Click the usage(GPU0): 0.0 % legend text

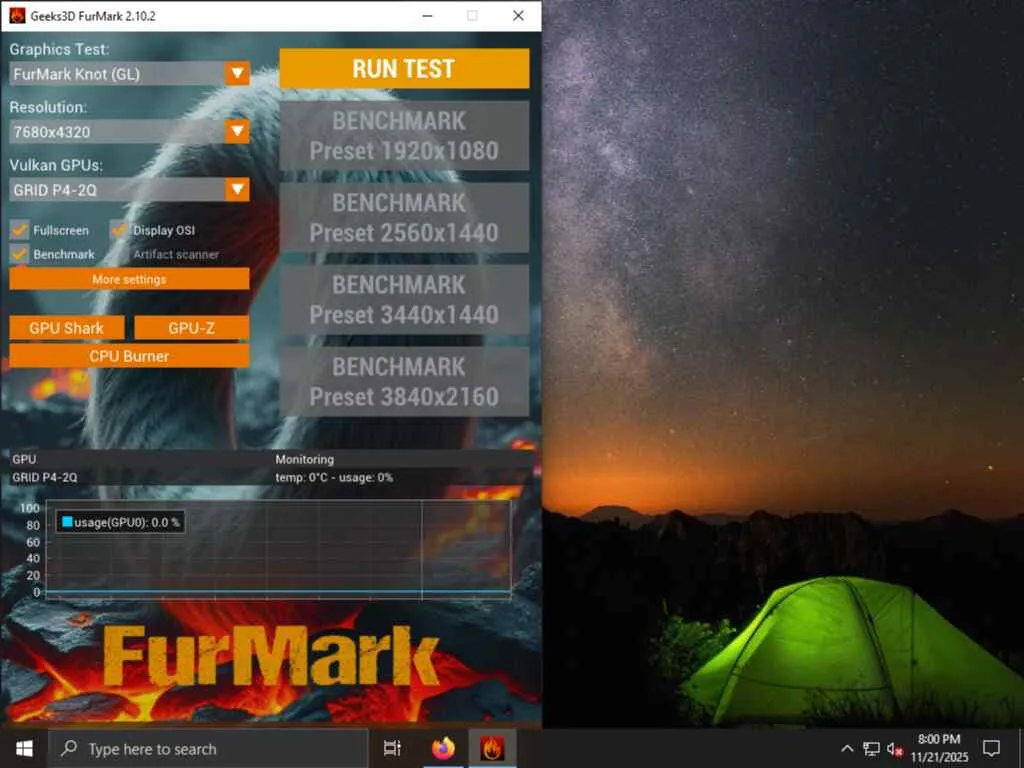pyautogui.click(x=127, y=522)
